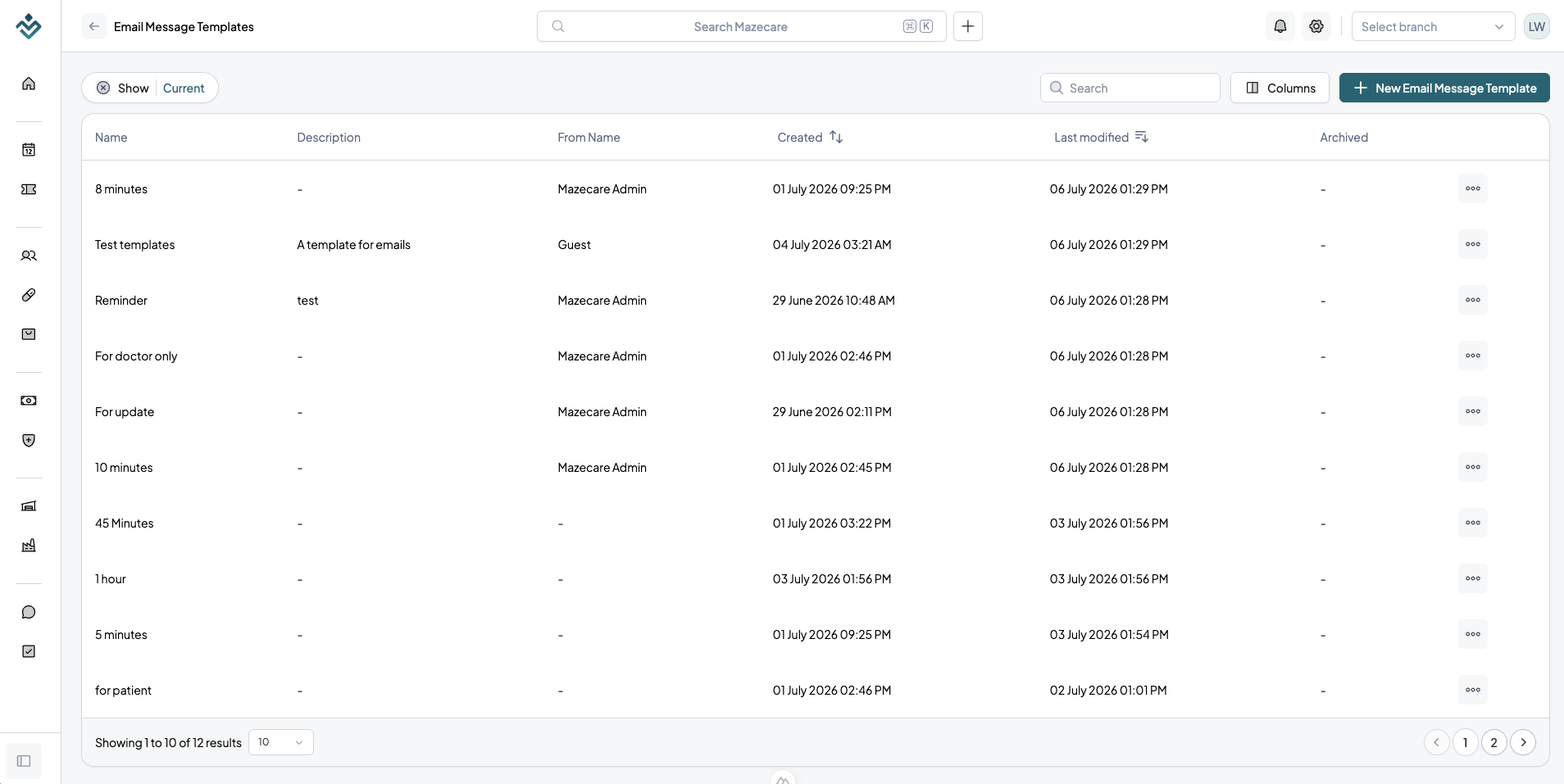Open the LW user avatar menu

[x=1537, y=26]
